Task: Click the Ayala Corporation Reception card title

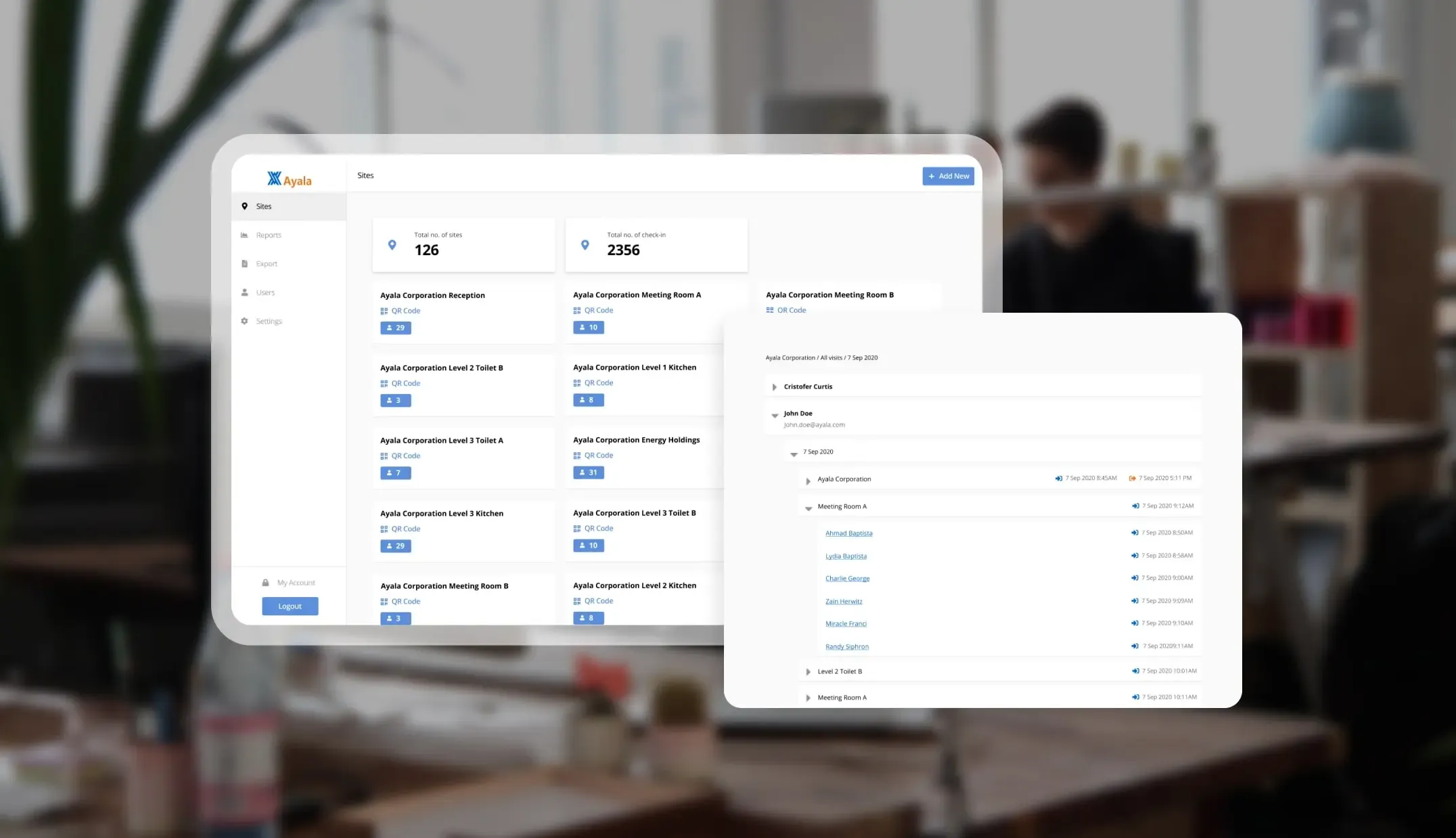Action: (x=433, y=296)
